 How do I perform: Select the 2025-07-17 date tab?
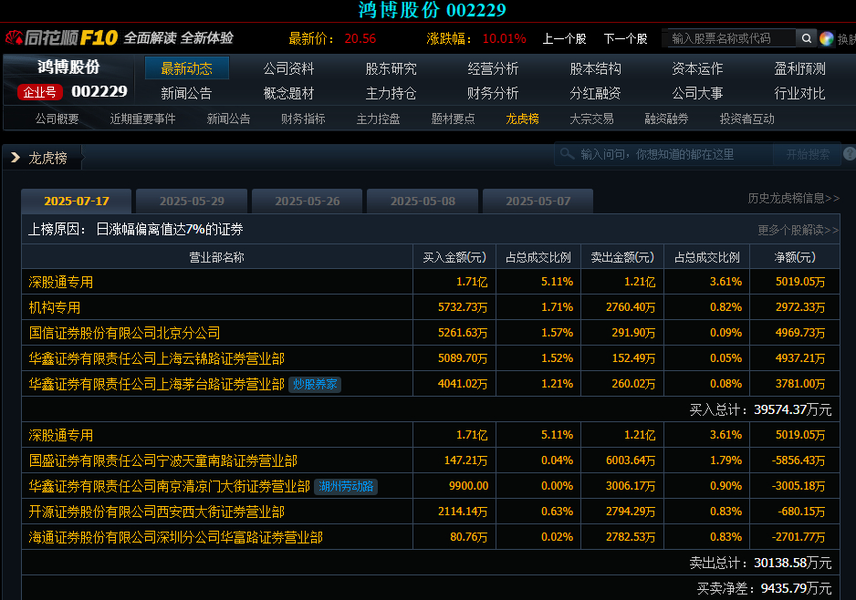(76, 201)
